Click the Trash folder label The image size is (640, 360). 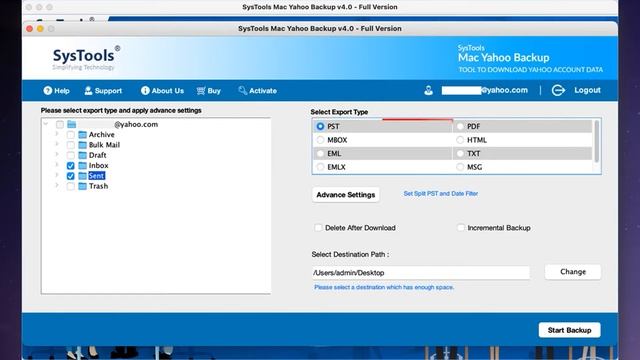98,186
